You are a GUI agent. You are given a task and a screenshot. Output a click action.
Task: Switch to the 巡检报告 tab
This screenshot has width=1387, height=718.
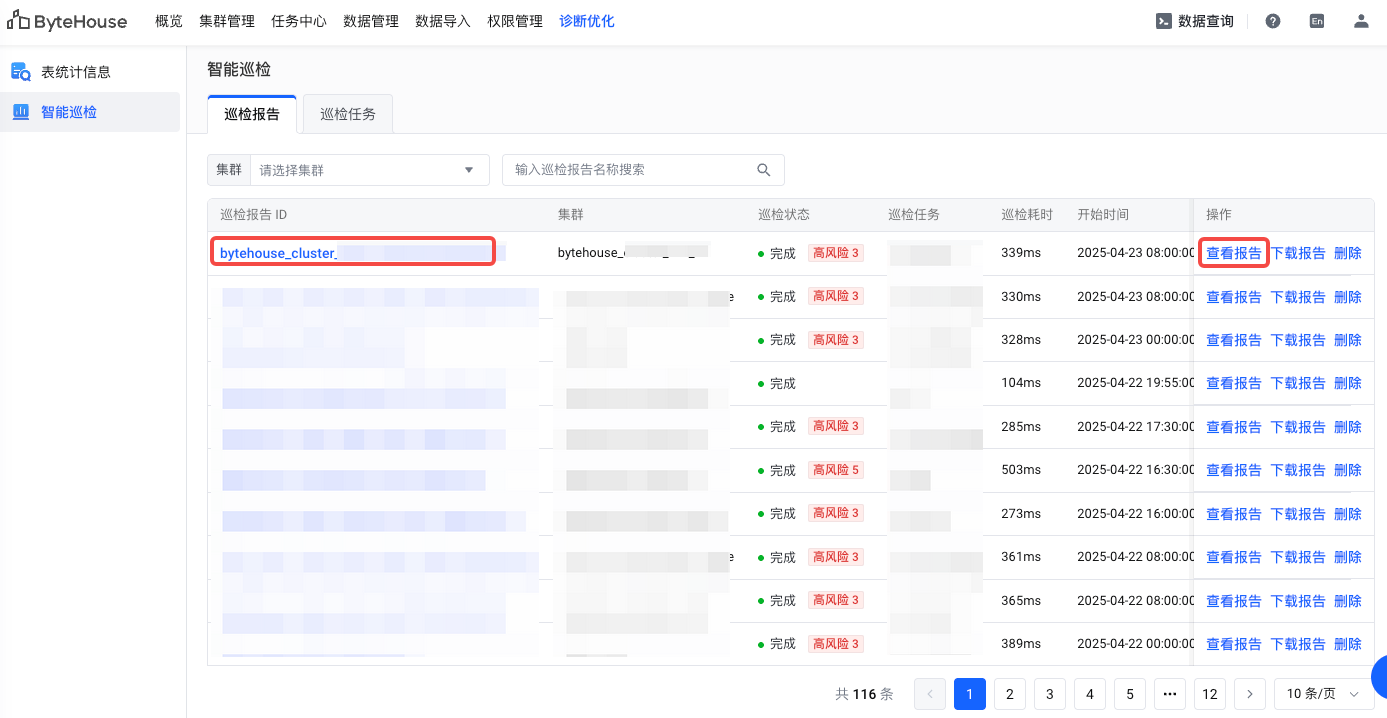[252, 114]
